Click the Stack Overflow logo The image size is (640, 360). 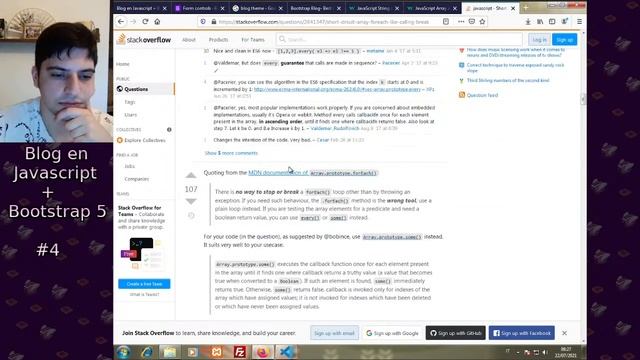(x=144, y=40)
